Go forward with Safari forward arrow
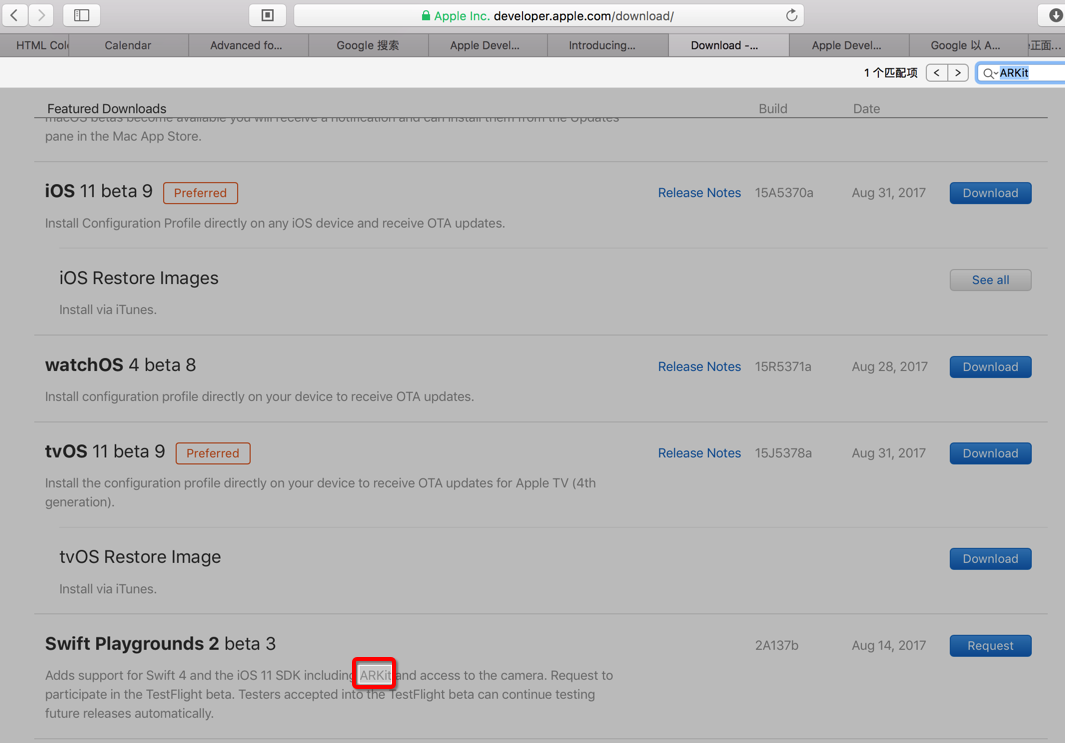The image size is (1065, 743). coord(41,15)
